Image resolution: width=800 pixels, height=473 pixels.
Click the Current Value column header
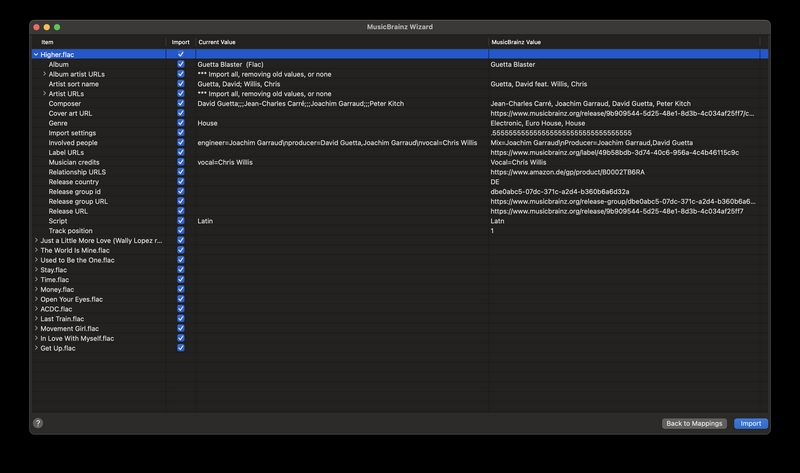[341, 42]
